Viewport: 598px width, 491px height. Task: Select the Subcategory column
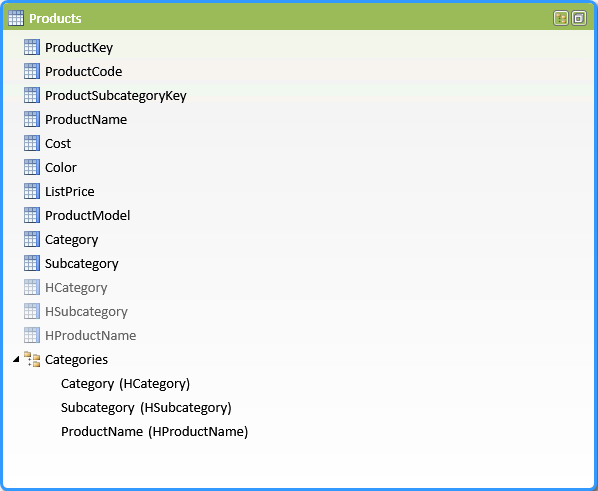[x=82, y=264]
